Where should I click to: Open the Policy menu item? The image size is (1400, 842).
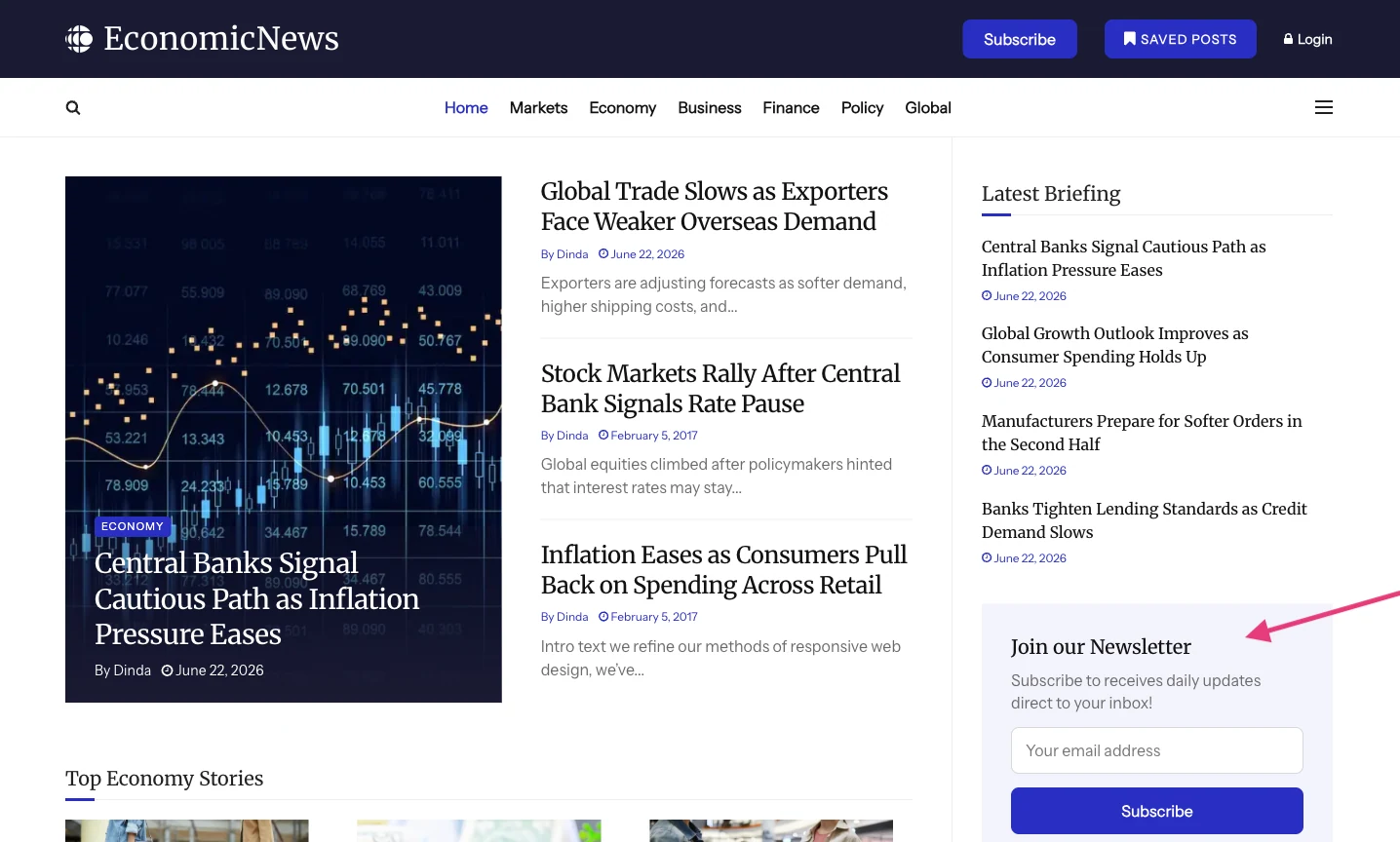862,108
